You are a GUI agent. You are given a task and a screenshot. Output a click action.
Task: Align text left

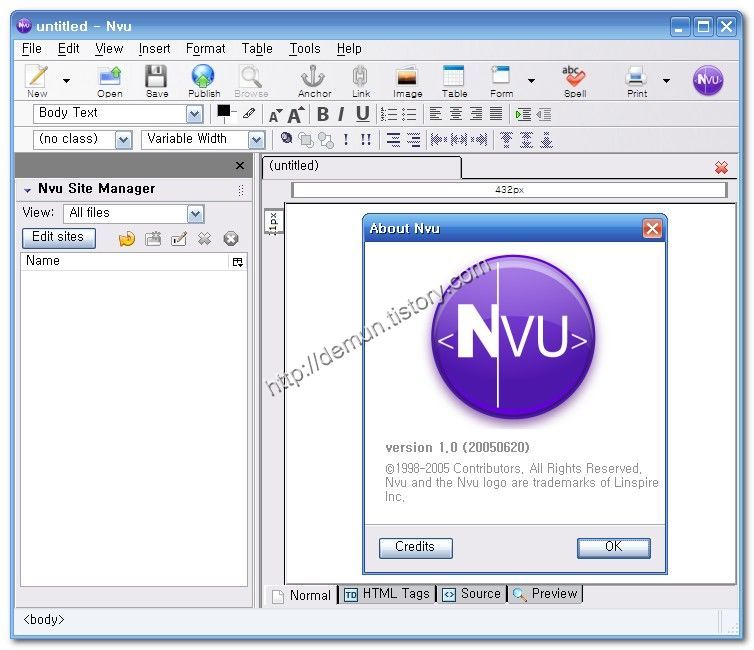436,114
